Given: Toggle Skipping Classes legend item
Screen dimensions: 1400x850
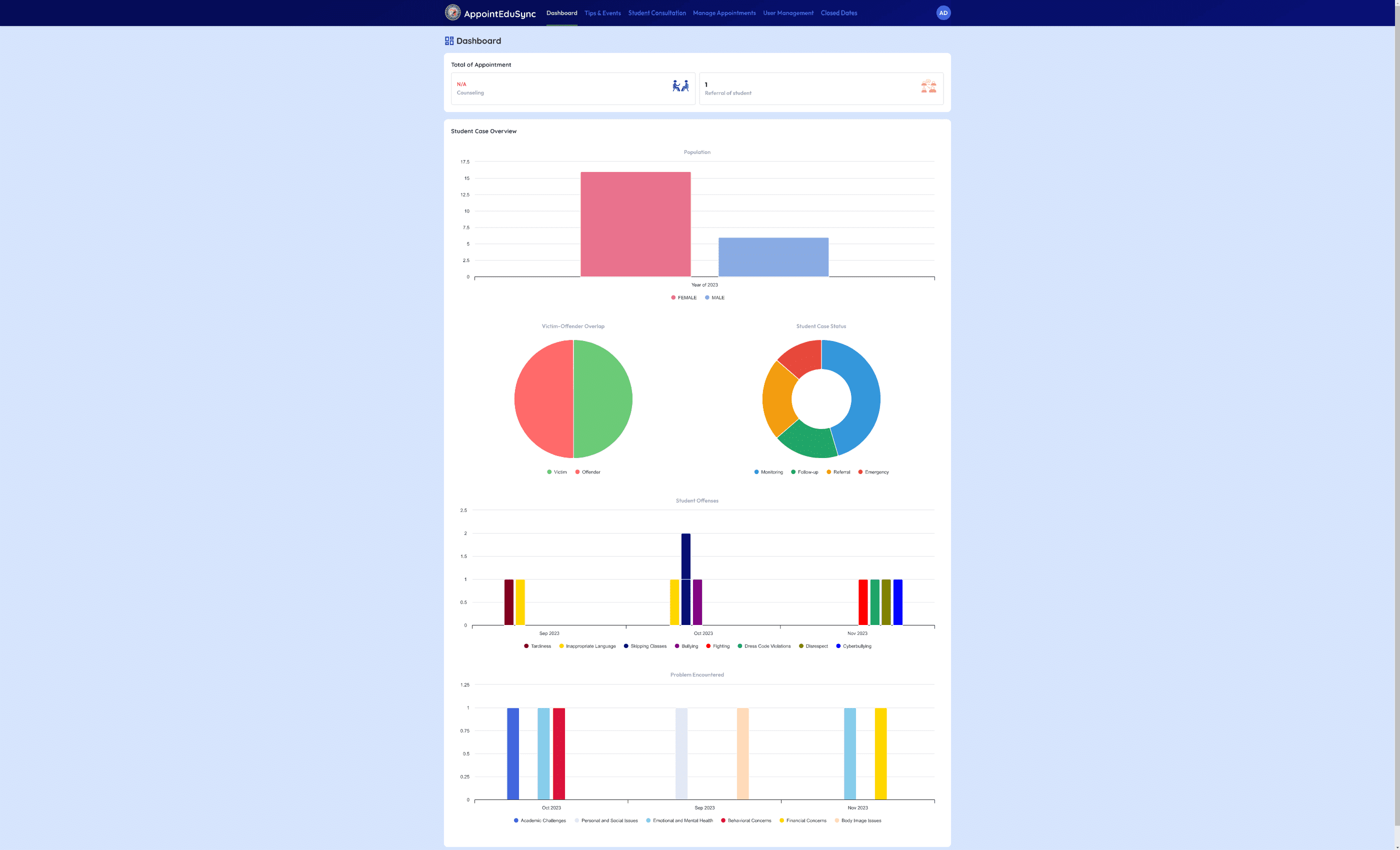Looking at the screenshot, I should 645,646.
